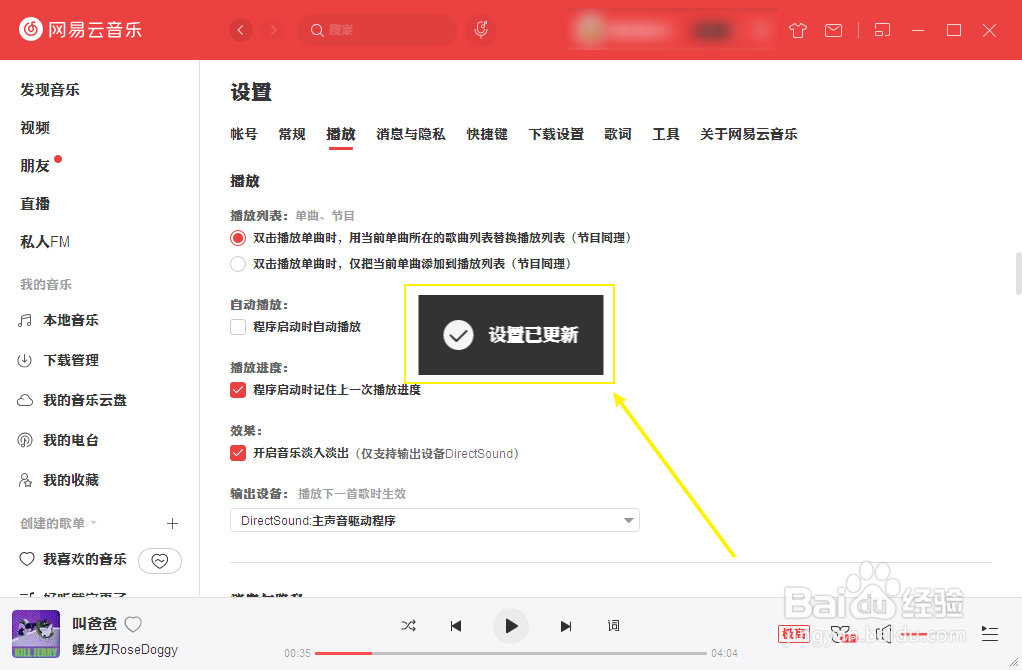This screenshot has width=1022, height=670.
Task: Click the blurred user profile area
Action: pyautogui.click(x=671, y=30)
